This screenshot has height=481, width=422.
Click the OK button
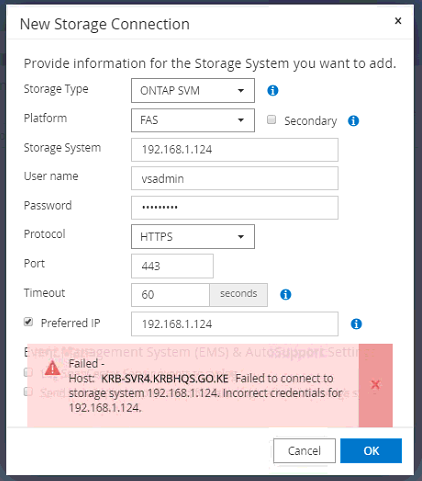[371, 451]
